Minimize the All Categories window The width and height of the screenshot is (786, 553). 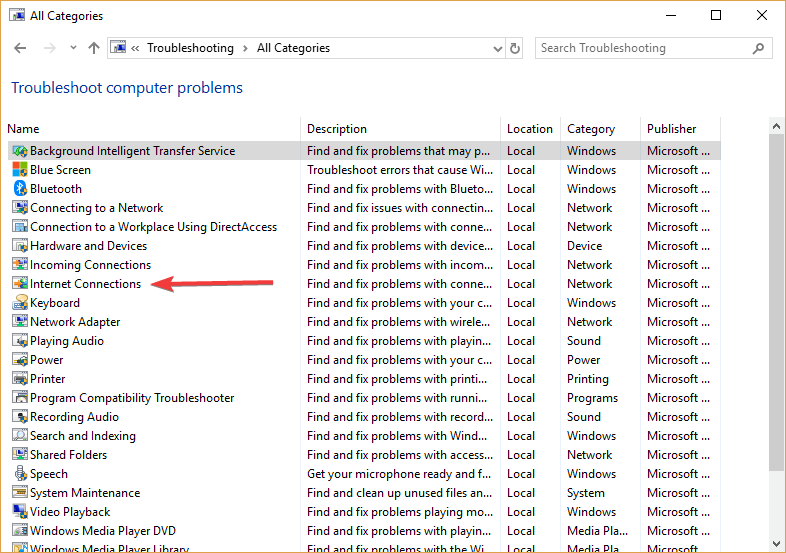(x=671, y=15)
